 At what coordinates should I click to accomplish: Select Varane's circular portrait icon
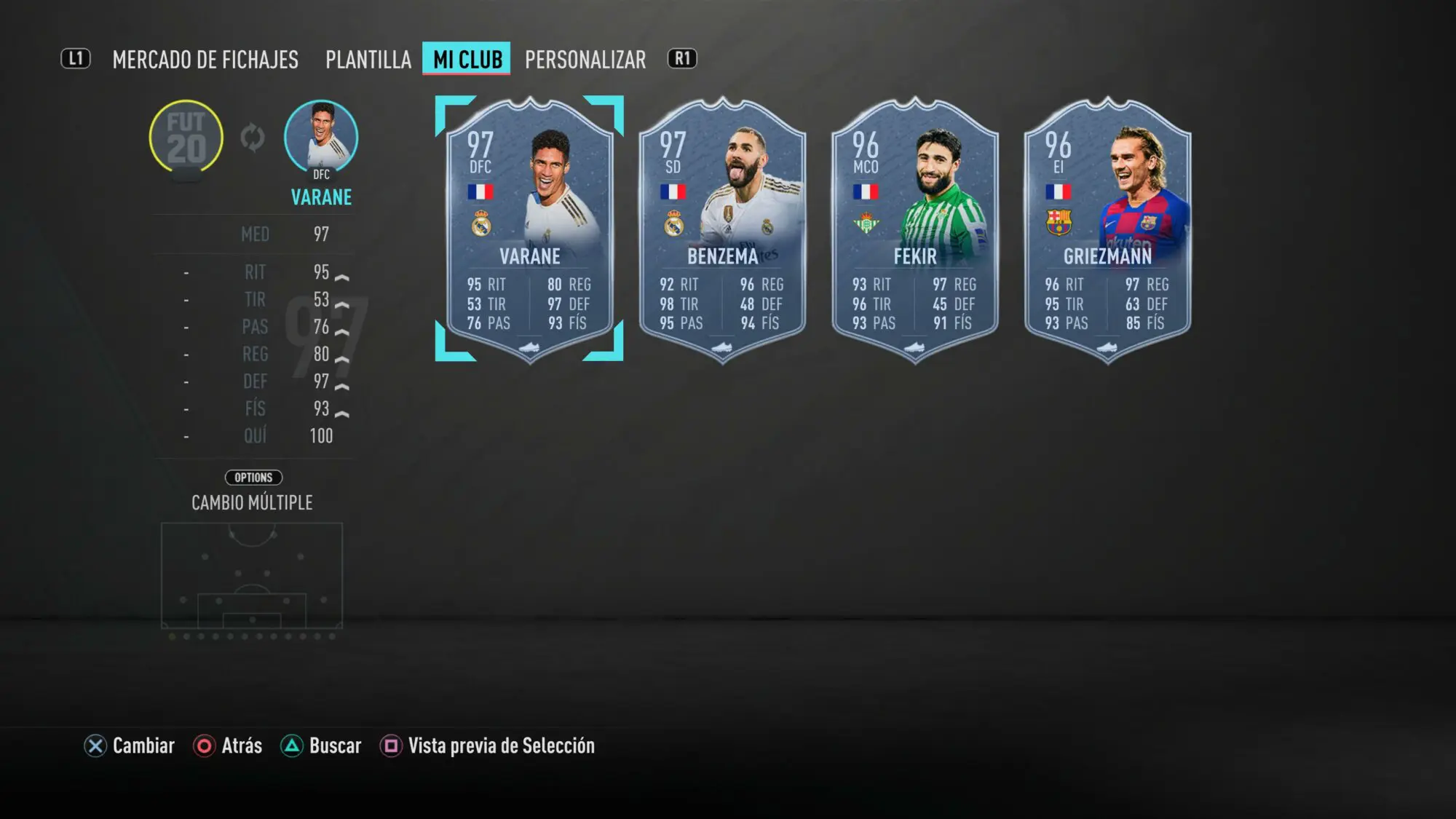coord(321,137)
